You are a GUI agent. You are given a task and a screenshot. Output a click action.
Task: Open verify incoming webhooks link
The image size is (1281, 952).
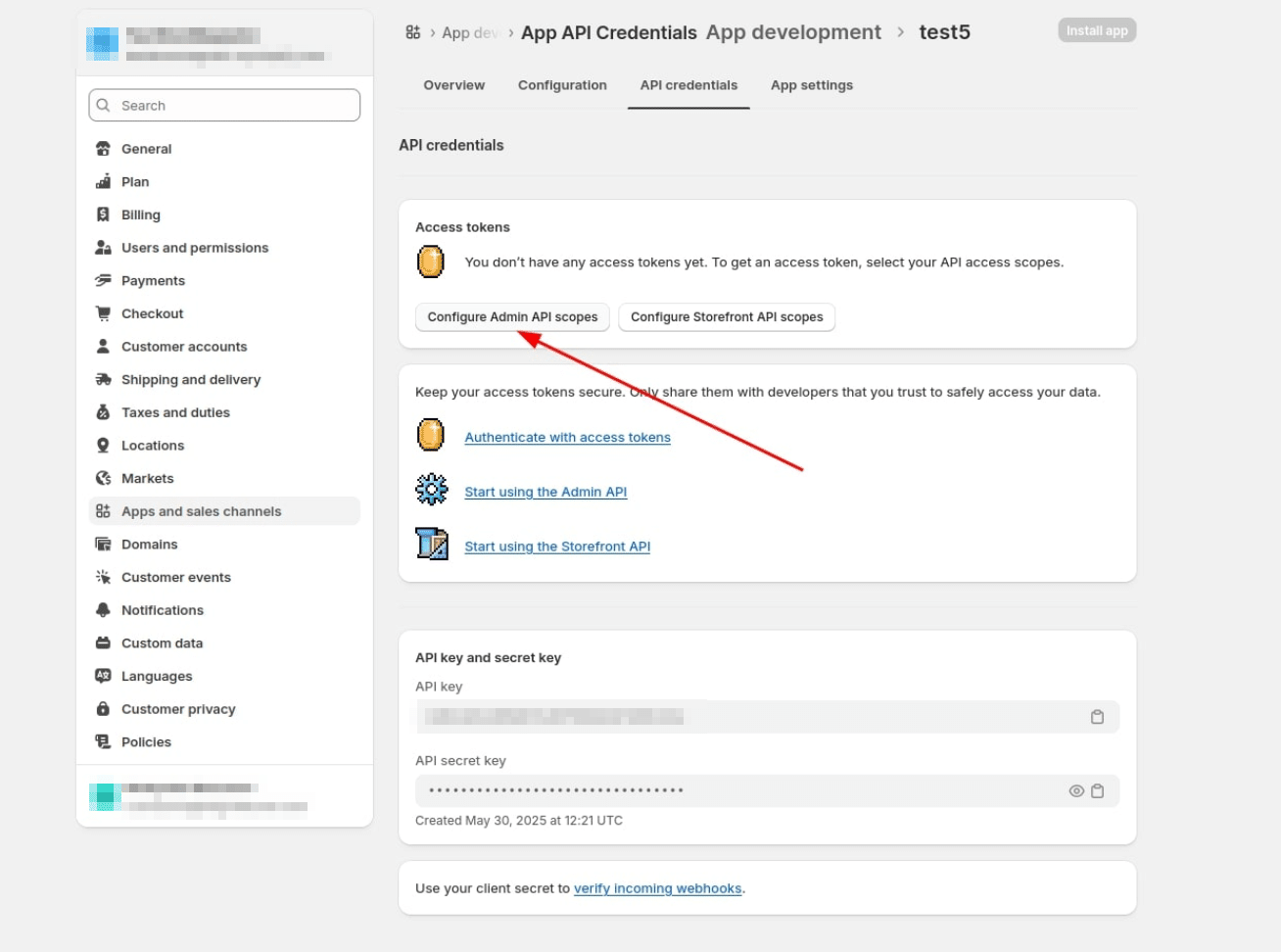tap(658, 888)
